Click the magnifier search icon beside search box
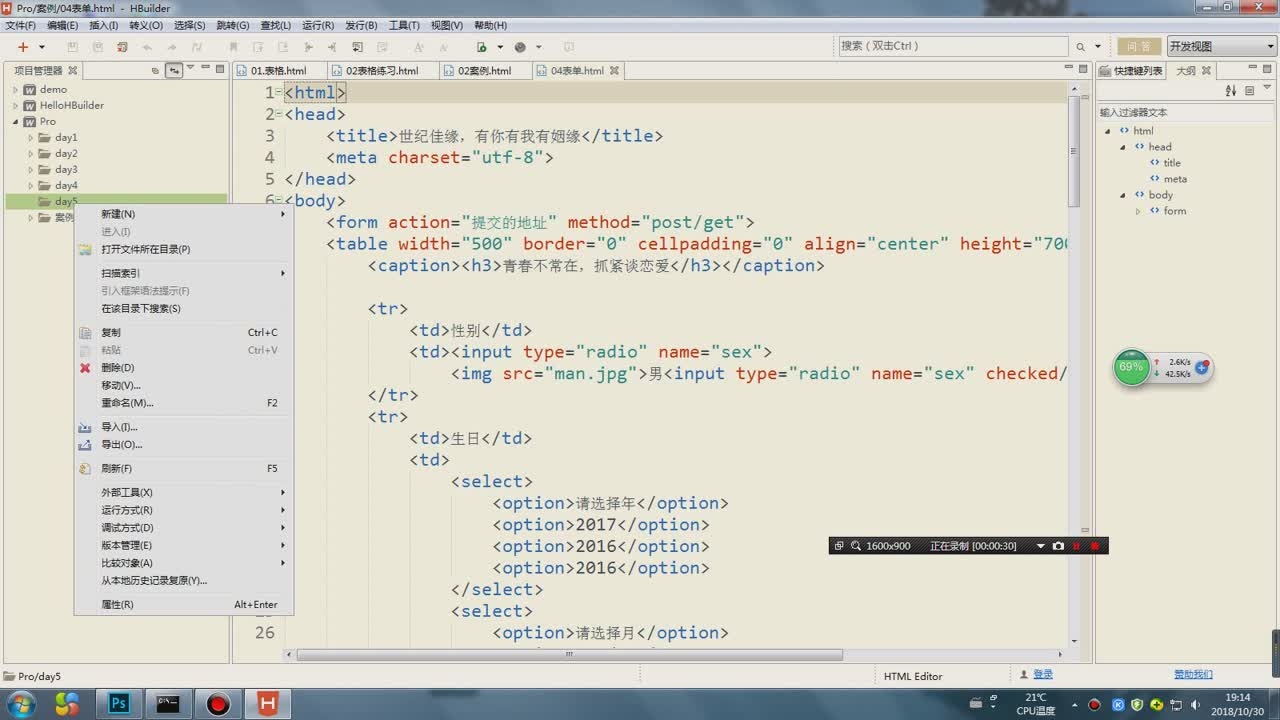The height and width of the screenshot is (720, 1280). point(1080,47)
